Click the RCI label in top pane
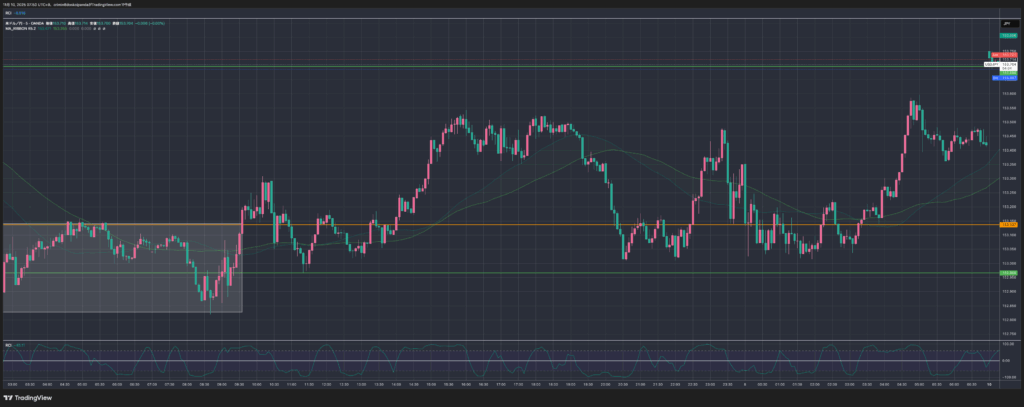This screenshot has height=407, width=1024. [8, 15]
